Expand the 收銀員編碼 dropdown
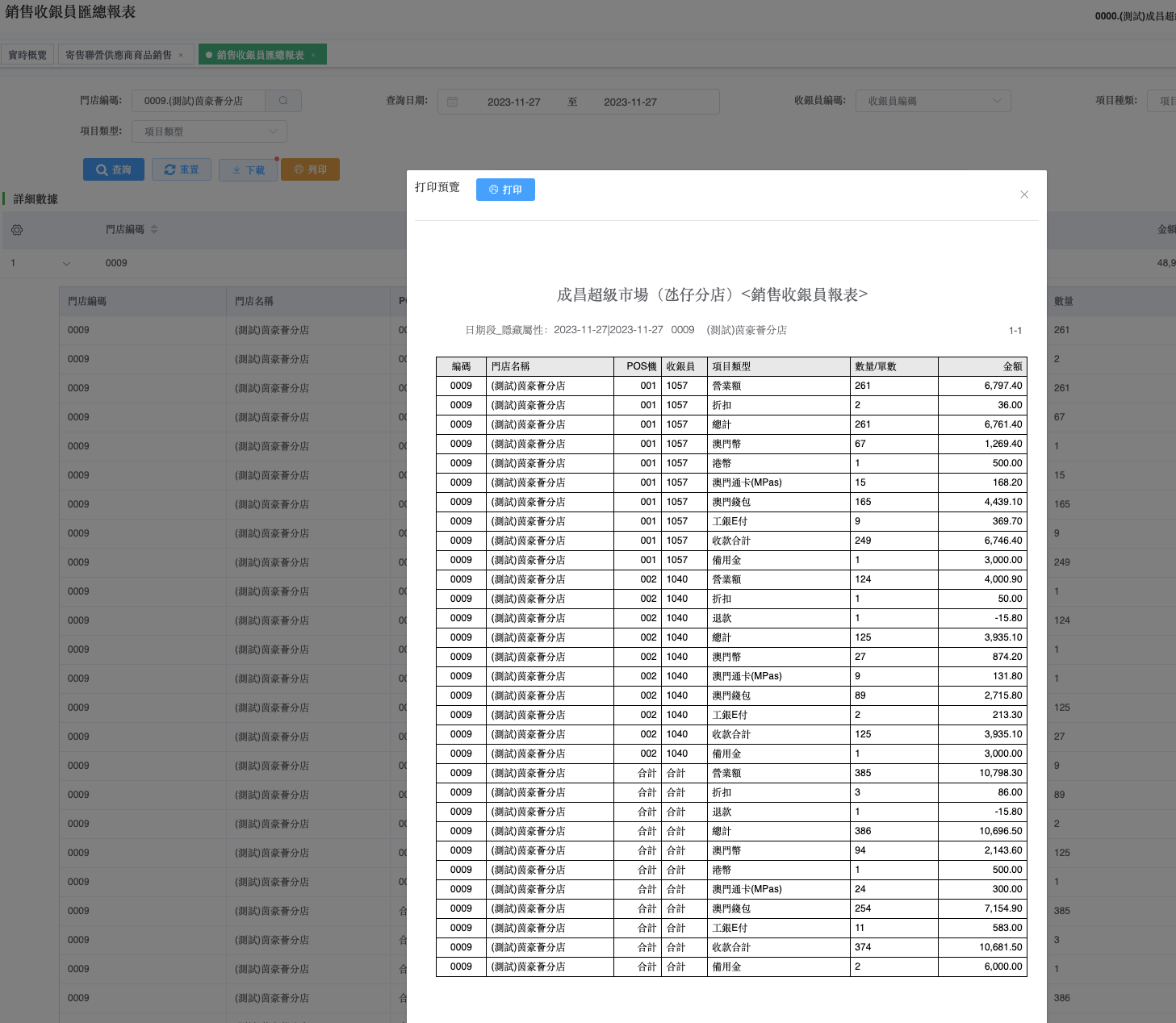This screenshot has width=1176, height=1023. (x=932, y=101)
